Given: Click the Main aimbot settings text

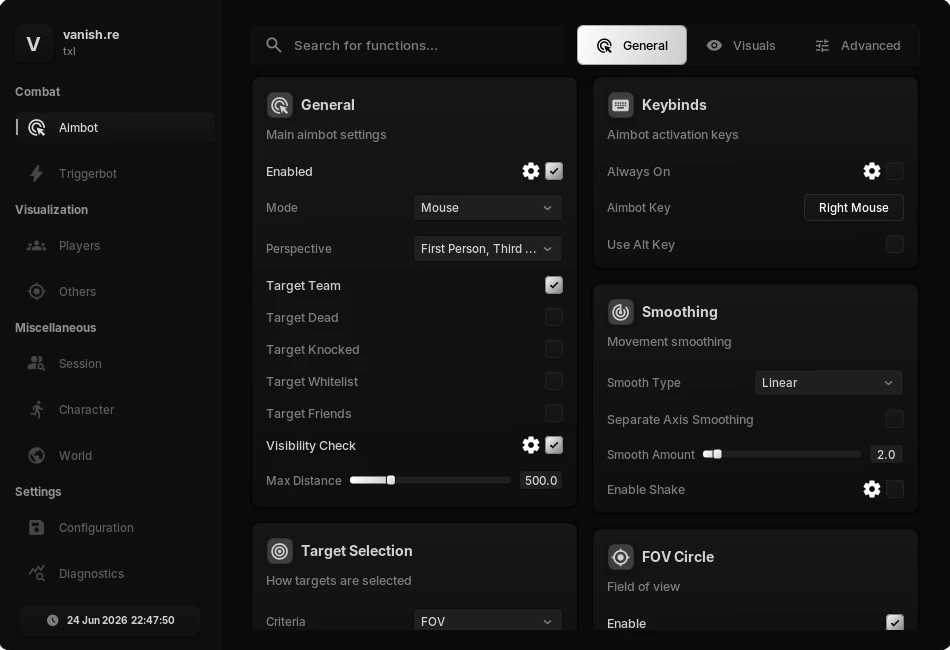Looking at the screenshot, I should (x=326, y=134).
